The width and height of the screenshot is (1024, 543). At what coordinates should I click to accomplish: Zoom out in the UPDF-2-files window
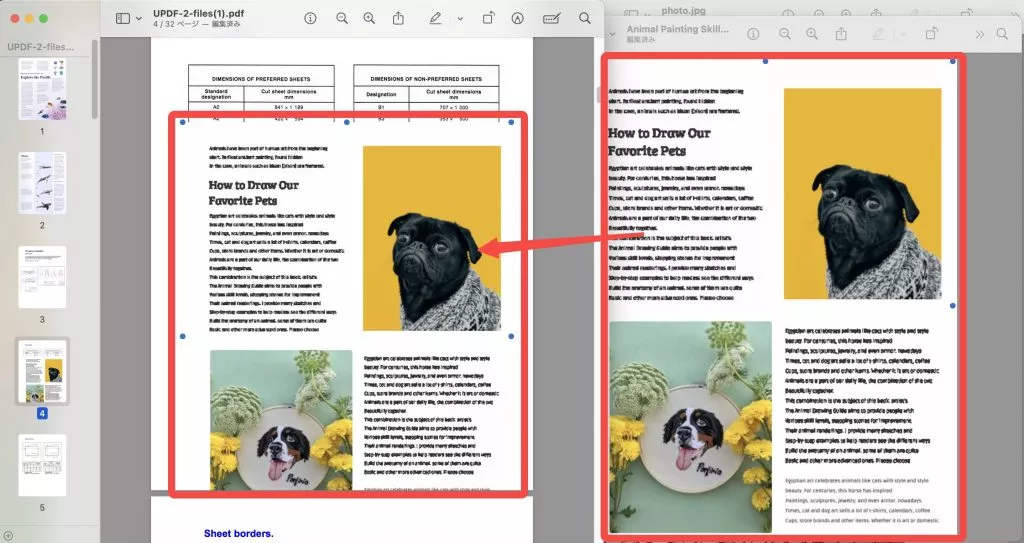click(x=342, y=18)
